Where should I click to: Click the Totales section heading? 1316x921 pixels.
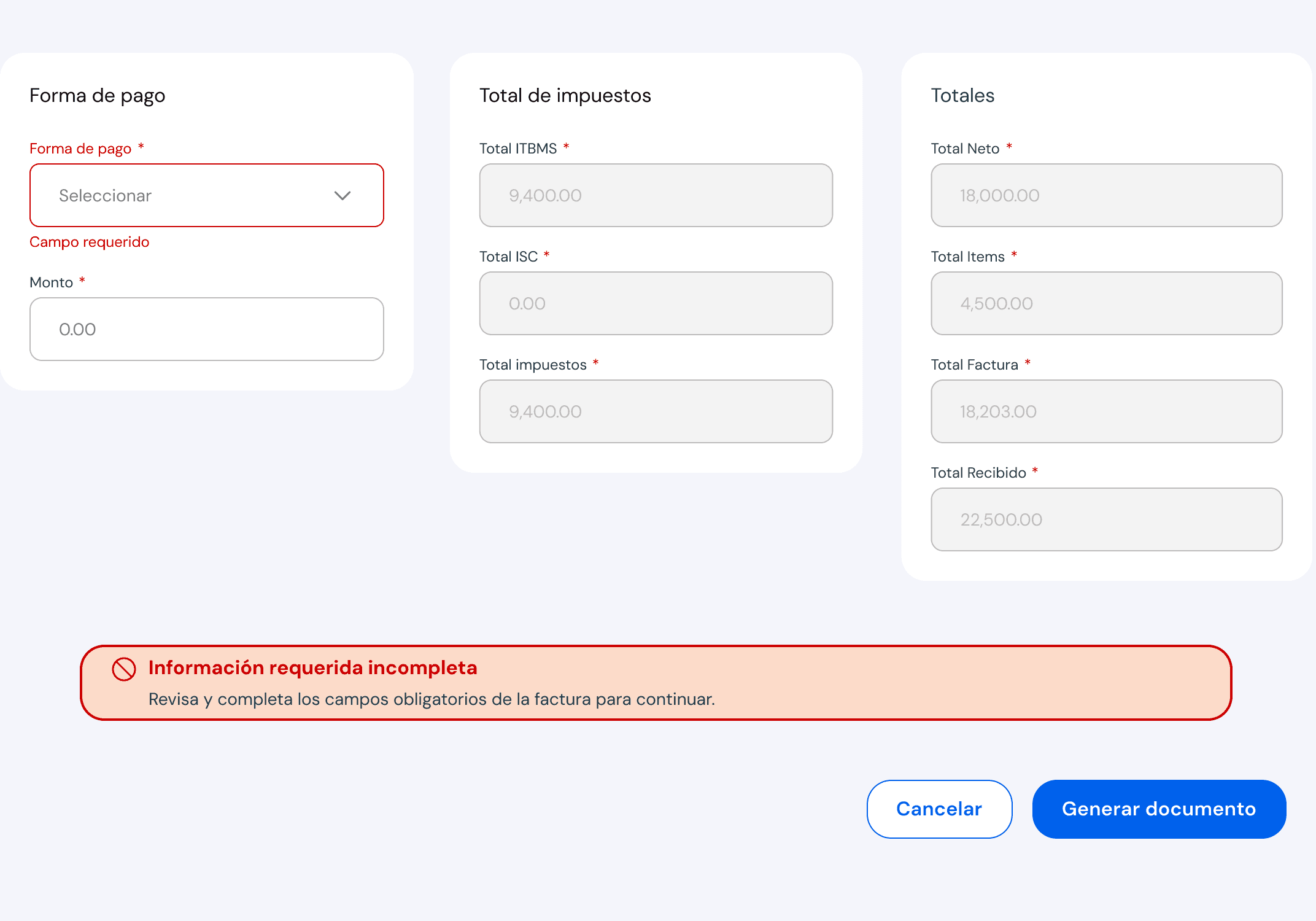tap(962, 95)
